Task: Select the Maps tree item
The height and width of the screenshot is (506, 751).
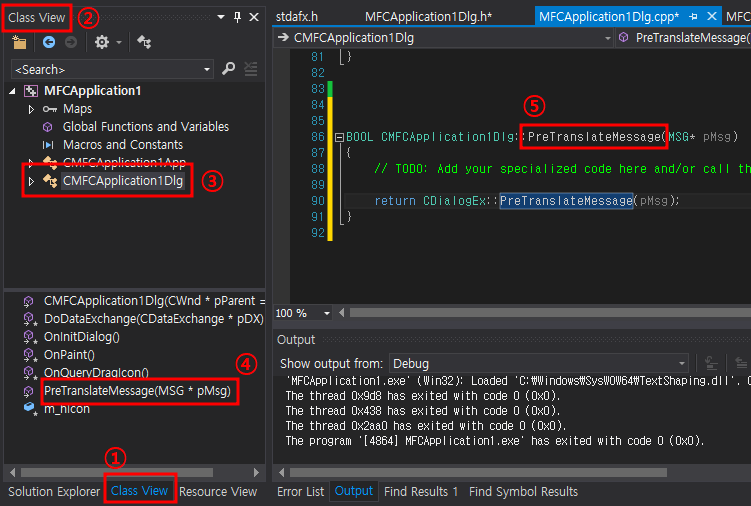Action: coord(77,109)
